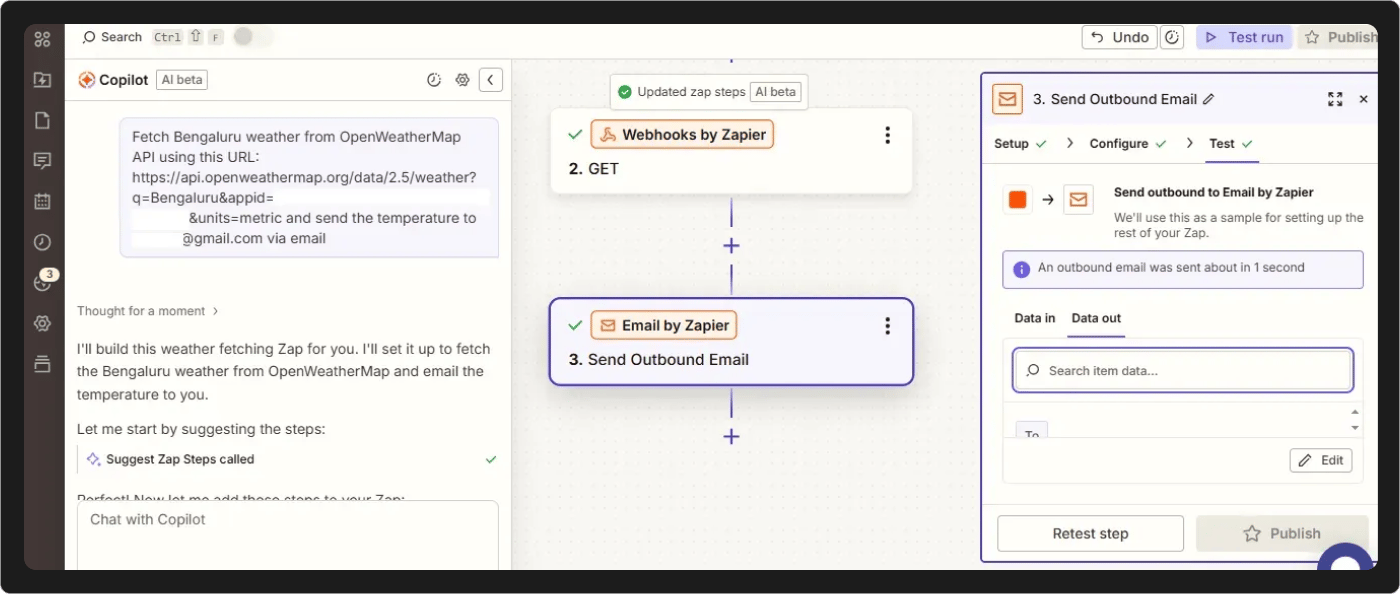Switch to the Data in tab
Viewport: 1400px width, 594px height.
1035,318
